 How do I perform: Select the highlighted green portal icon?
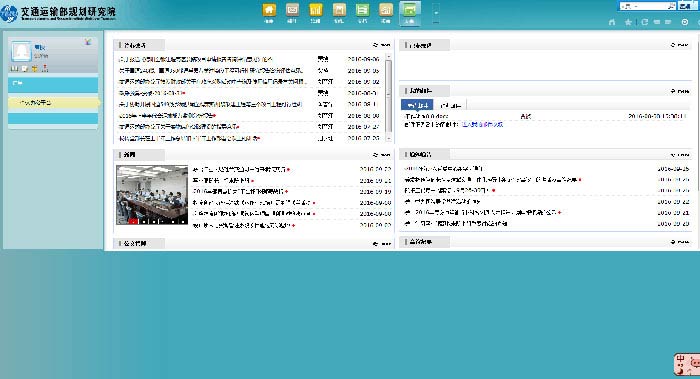tap(409, 10)
